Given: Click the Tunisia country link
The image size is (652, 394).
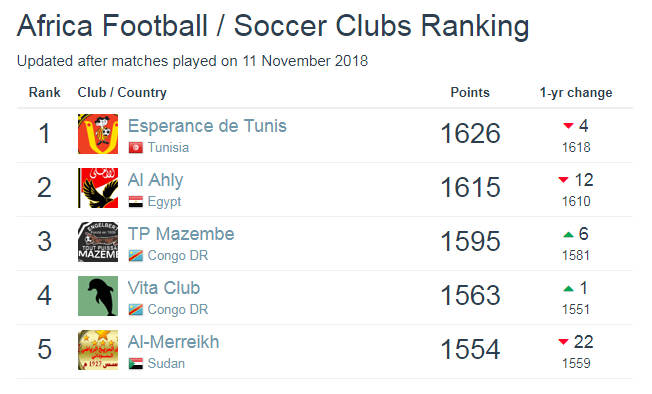Looking at the screenshot, I should tap(168, 148).
